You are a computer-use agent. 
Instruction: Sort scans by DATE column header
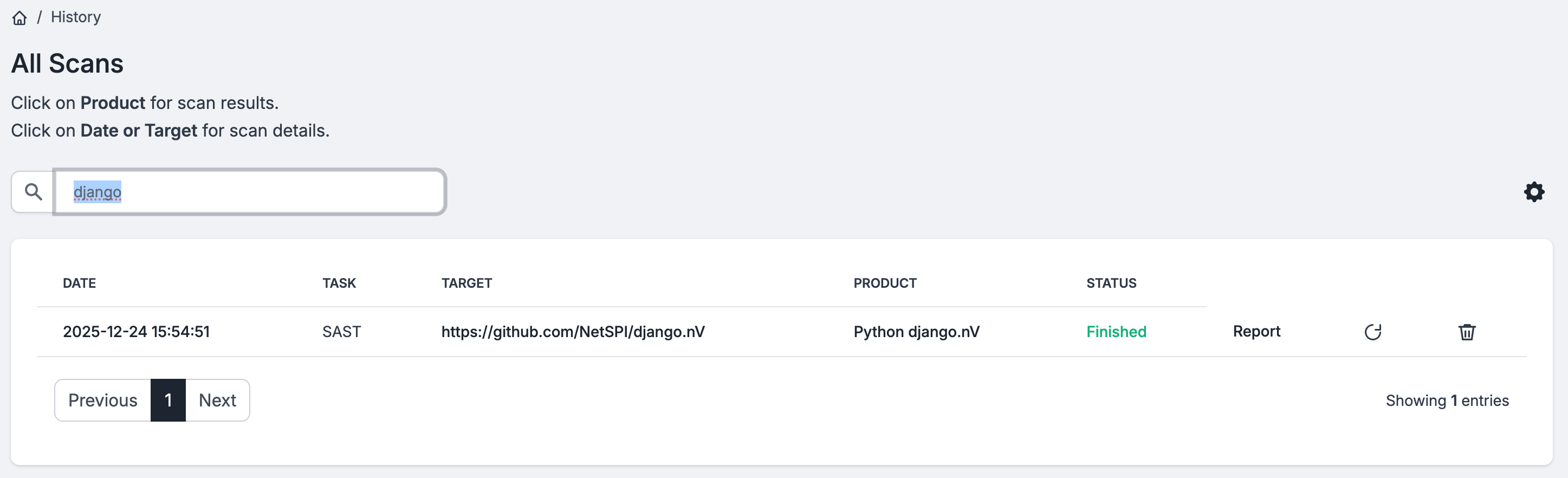pyautogui.click(x=79, y=283)
